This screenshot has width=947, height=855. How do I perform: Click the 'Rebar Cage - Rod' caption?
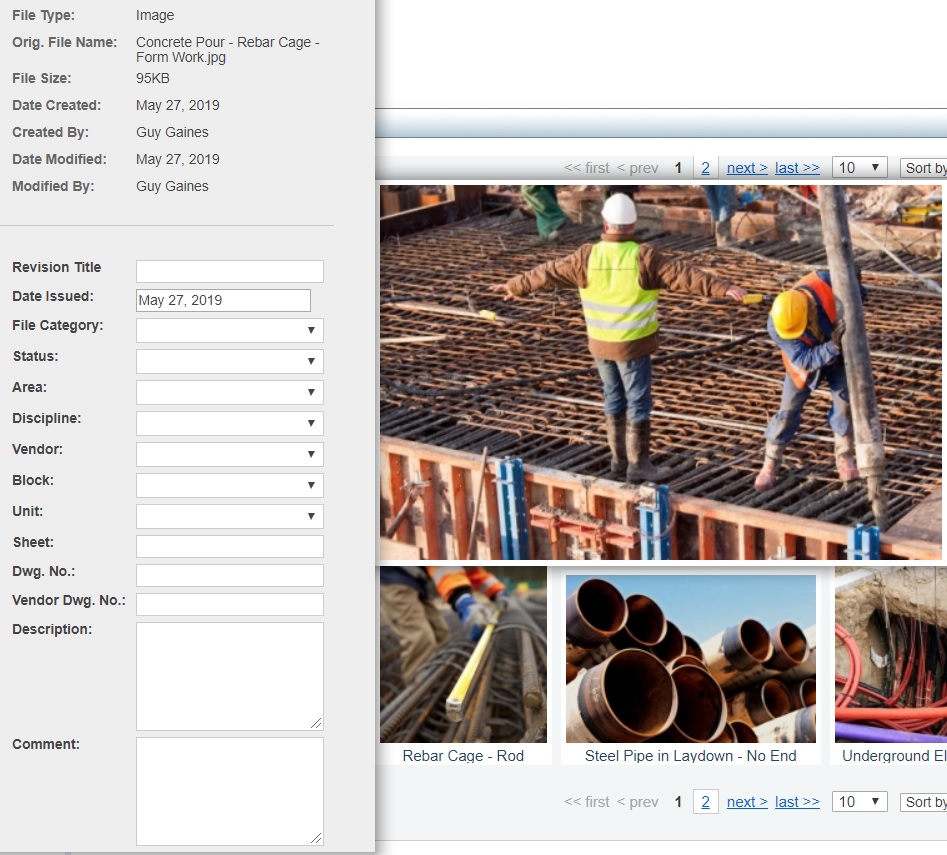point(463,756)
